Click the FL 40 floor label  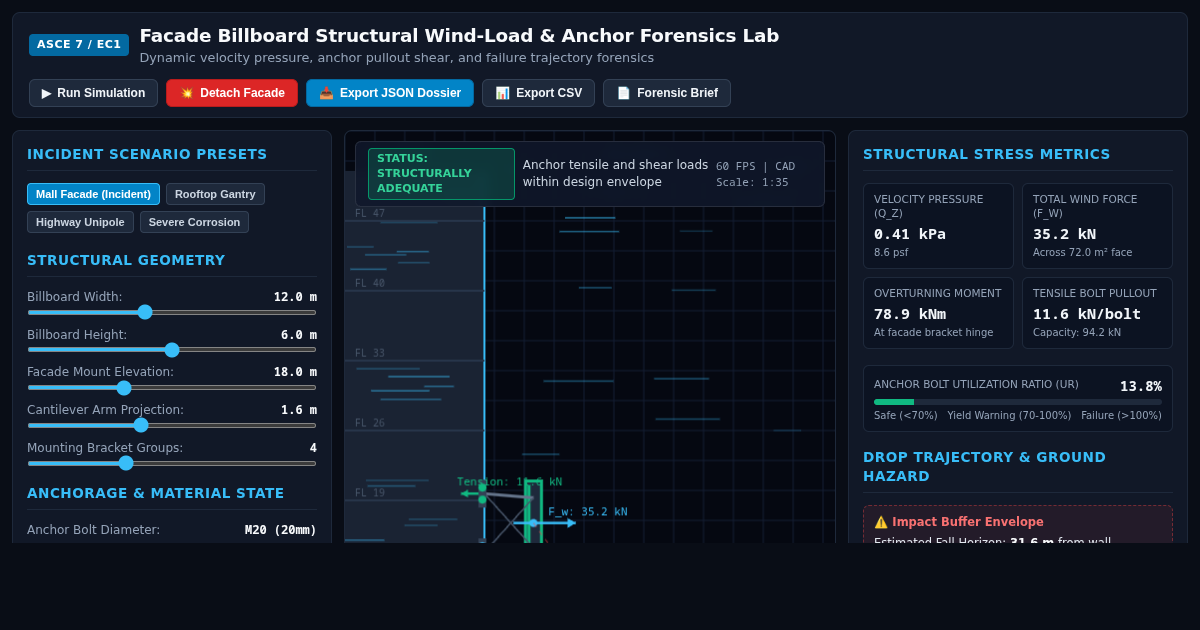pyautogui.click(x=370, y=284)
